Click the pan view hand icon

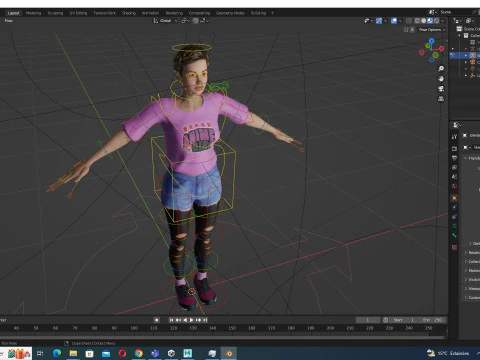click(x=441, y=79)
